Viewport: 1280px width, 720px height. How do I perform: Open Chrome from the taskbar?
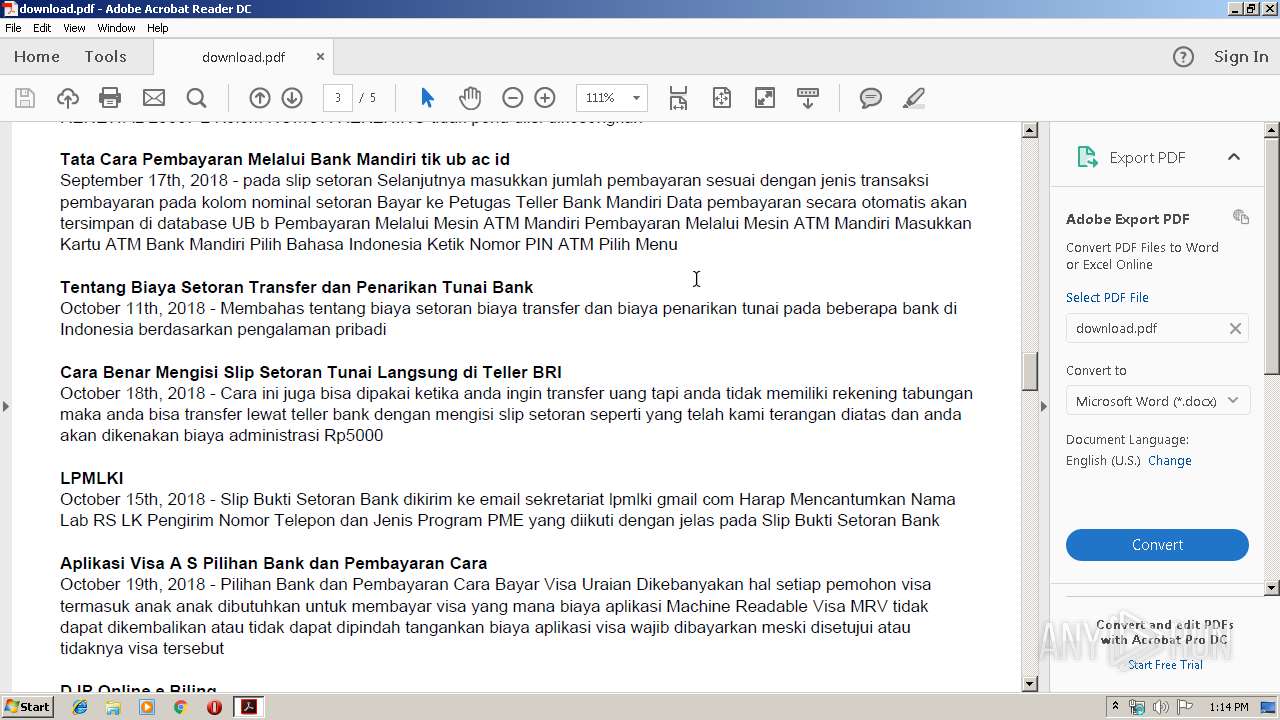[180, 707]
